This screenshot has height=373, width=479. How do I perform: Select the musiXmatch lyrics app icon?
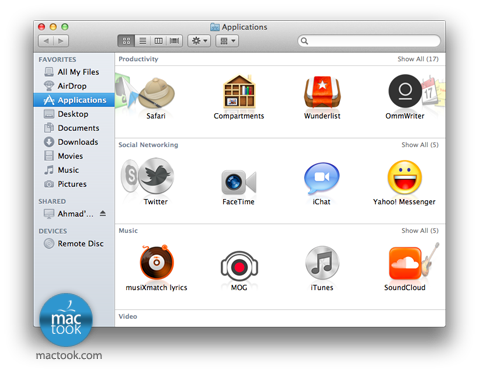pos(156,263)
